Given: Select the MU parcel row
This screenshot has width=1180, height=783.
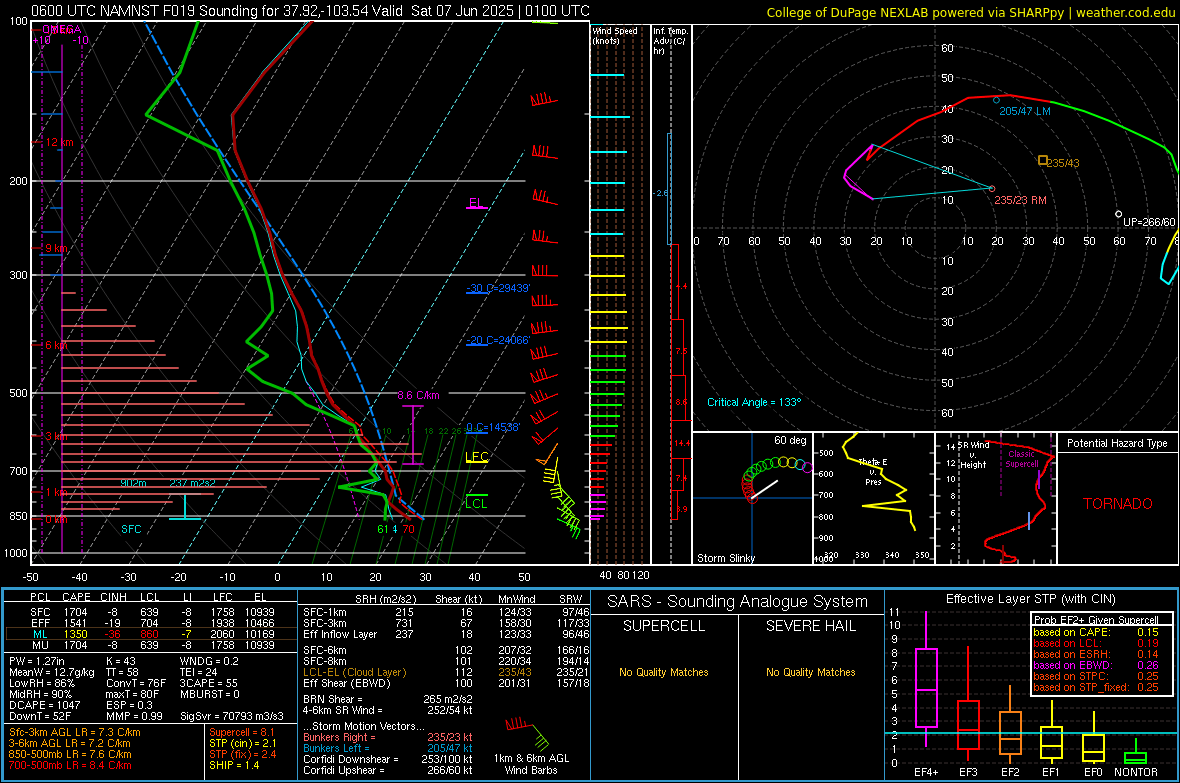Looking at the screenshot, I should pos(151,644).
